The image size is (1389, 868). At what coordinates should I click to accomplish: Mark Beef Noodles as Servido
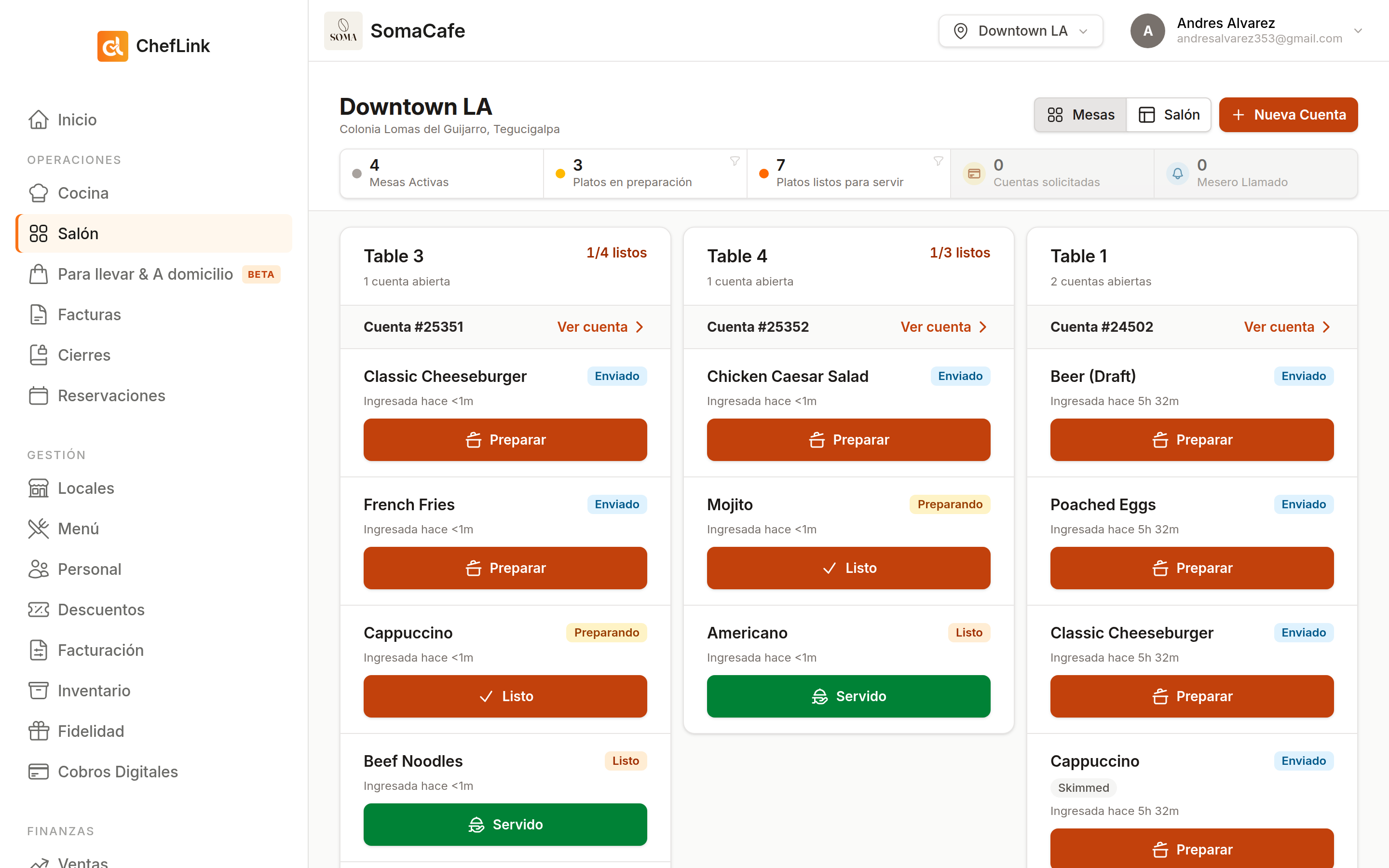click(x=505, y=825)
